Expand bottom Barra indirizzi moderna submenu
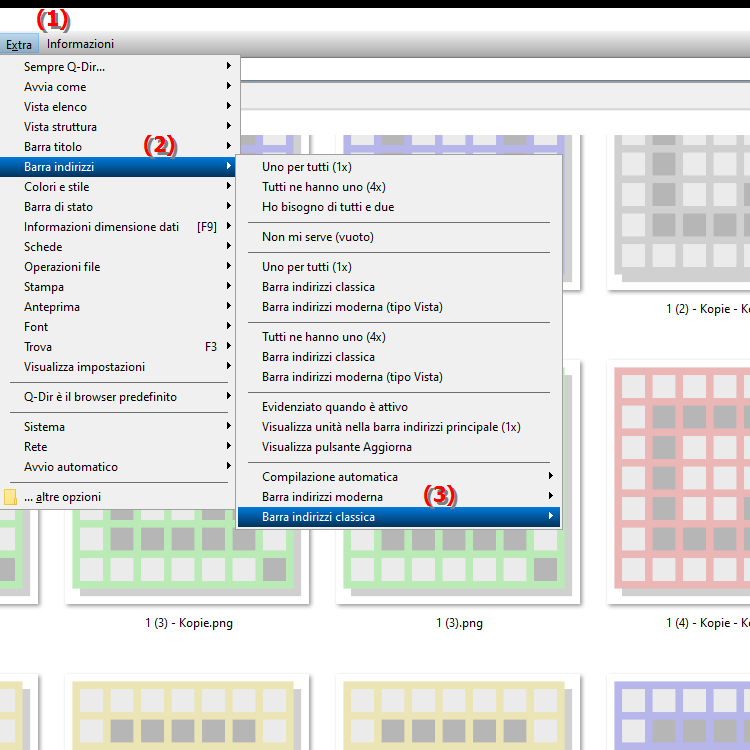This screenshot has width=750, height=750. (x=398, y=497)
